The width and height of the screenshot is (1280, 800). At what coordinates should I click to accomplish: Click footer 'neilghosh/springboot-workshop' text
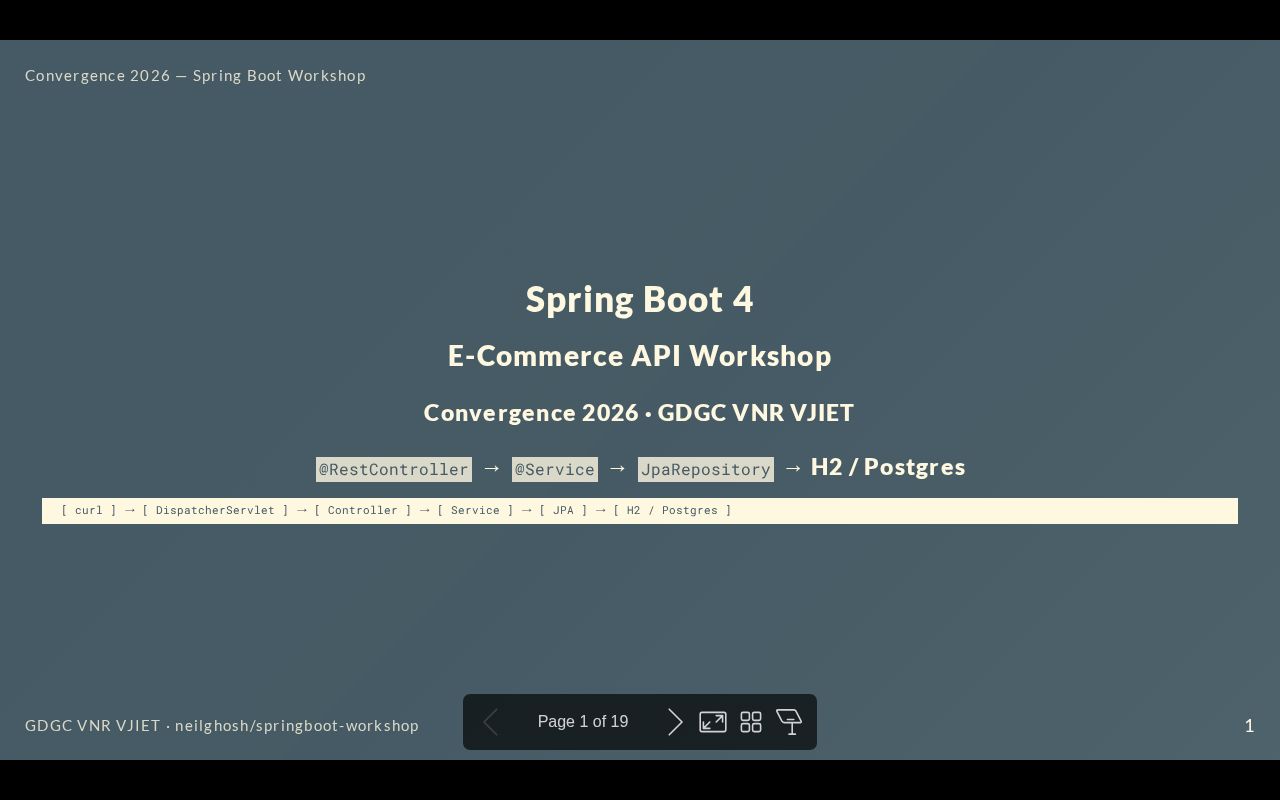pos(297,726)
